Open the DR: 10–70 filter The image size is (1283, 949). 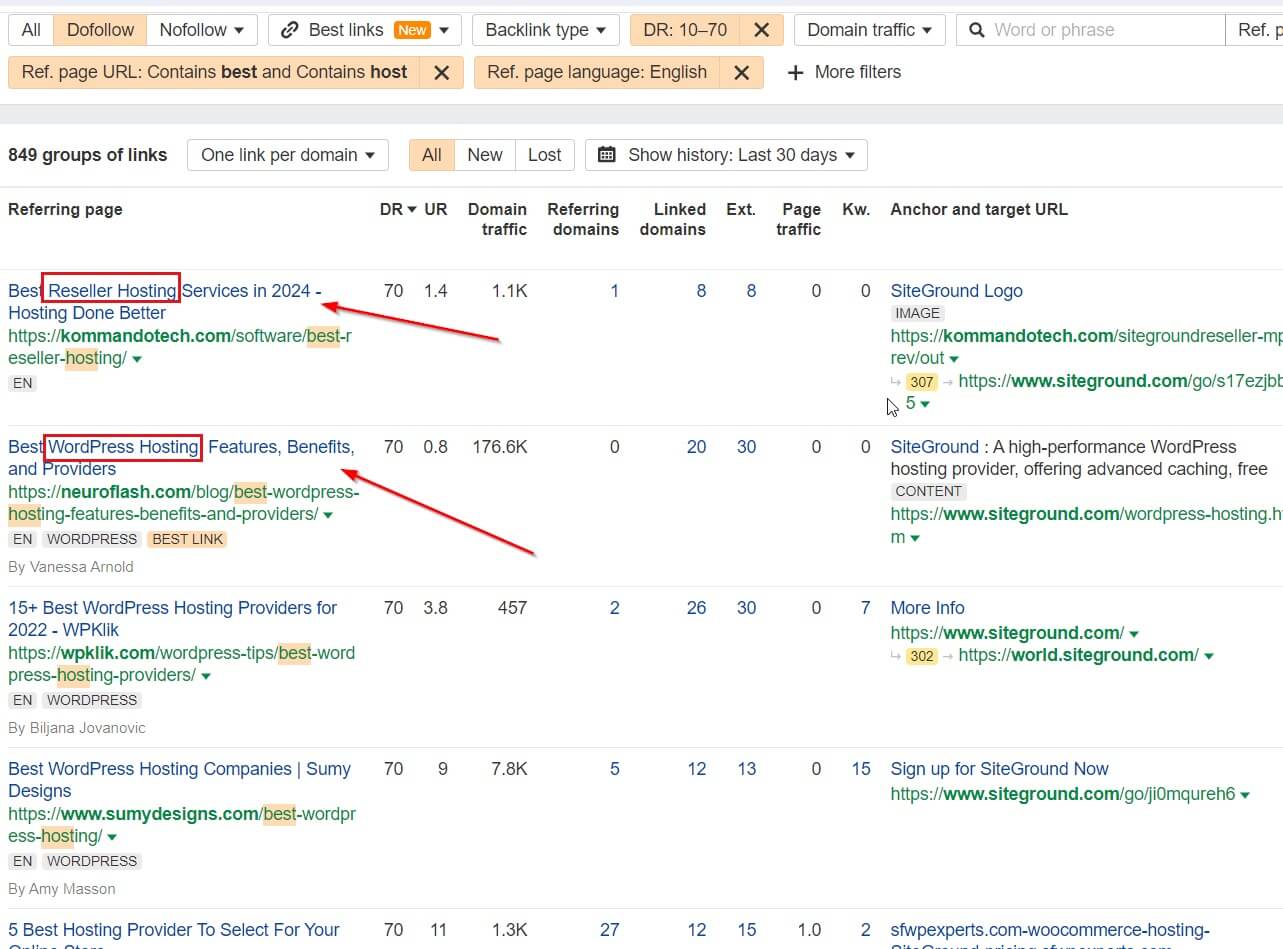coord(686,30)
